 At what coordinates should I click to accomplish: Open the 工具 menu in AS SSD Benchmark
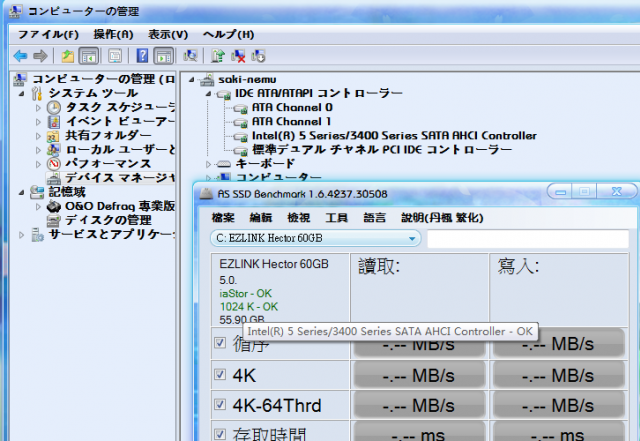tap(336, 218)
